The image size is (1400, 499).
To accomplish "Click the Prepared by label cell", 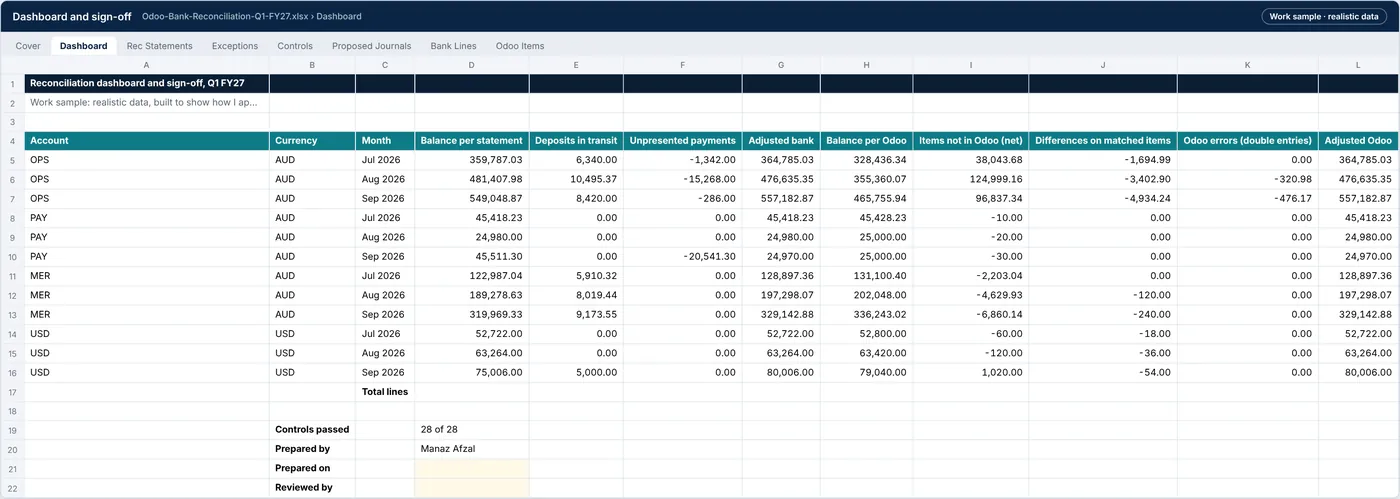I will pyautogui.click(x=312, y=449).
